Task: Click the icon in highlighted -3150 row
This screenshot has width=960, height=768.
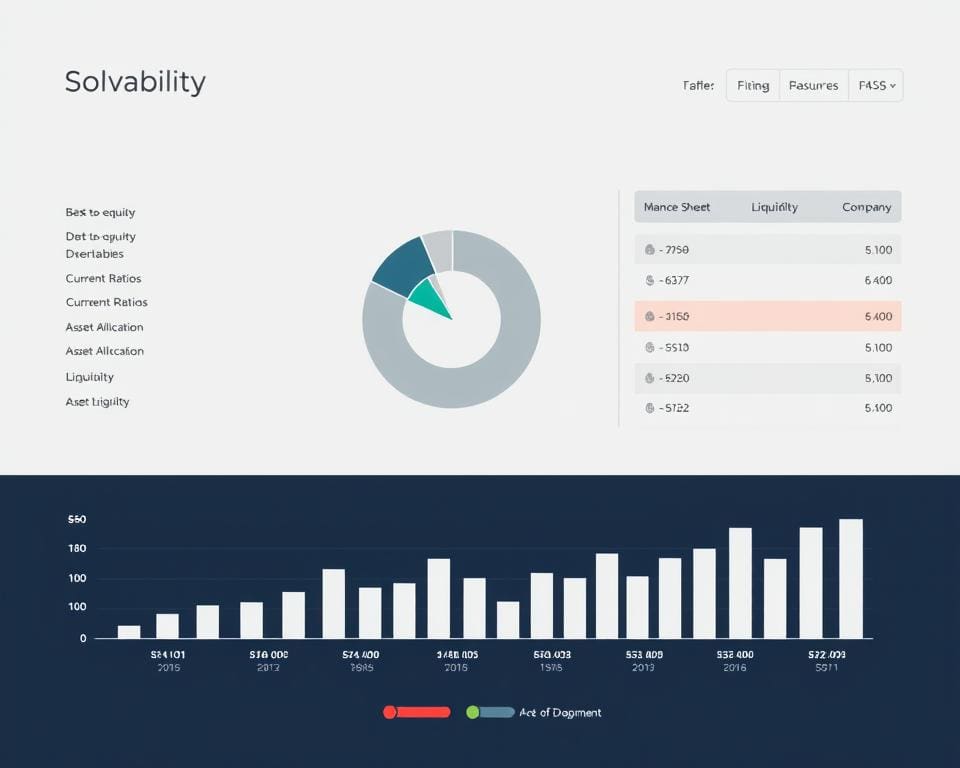Action: [x=650, y=316]
